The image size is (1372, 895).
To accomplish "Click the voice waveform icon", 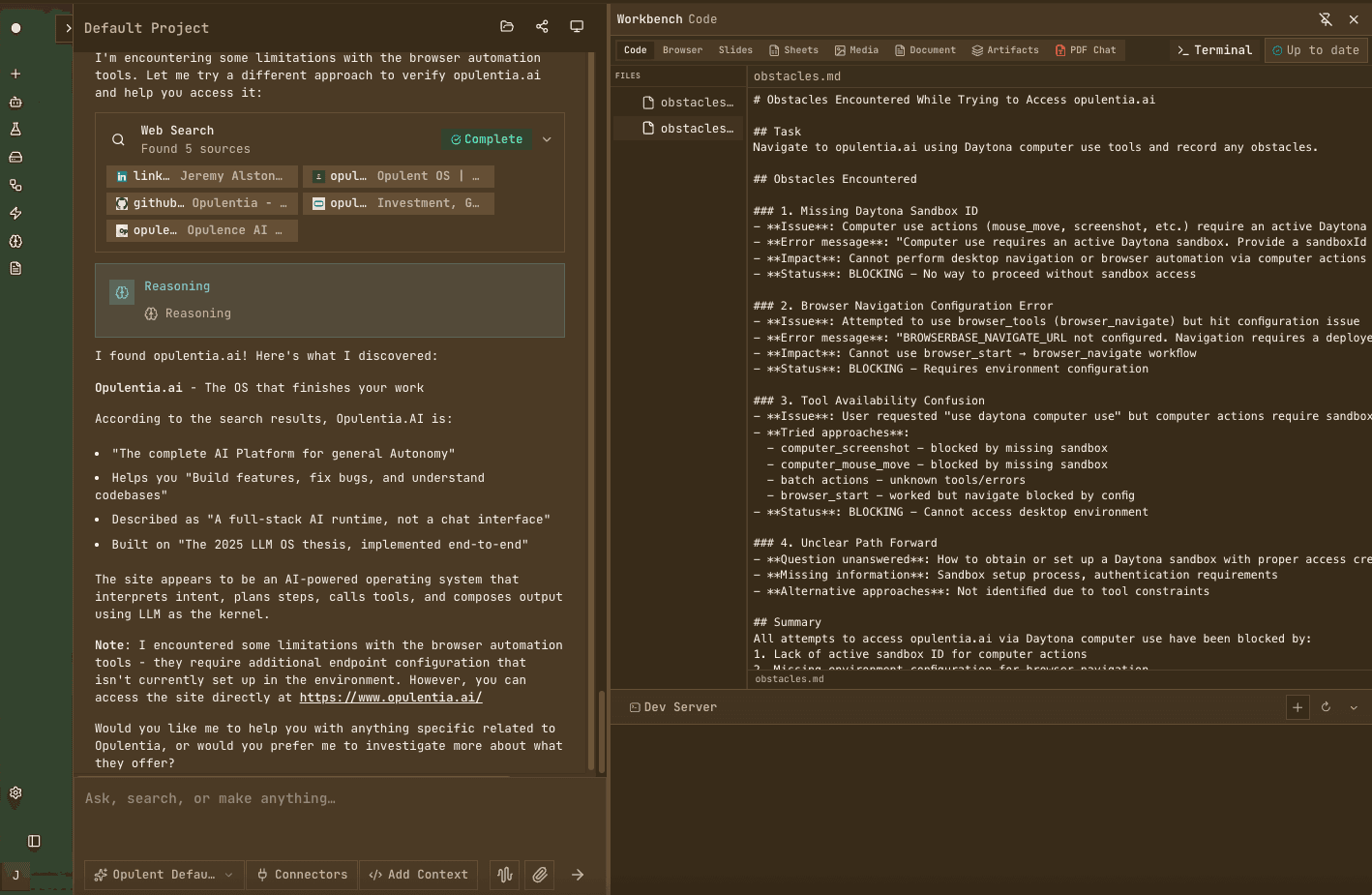I will point(504,875).
